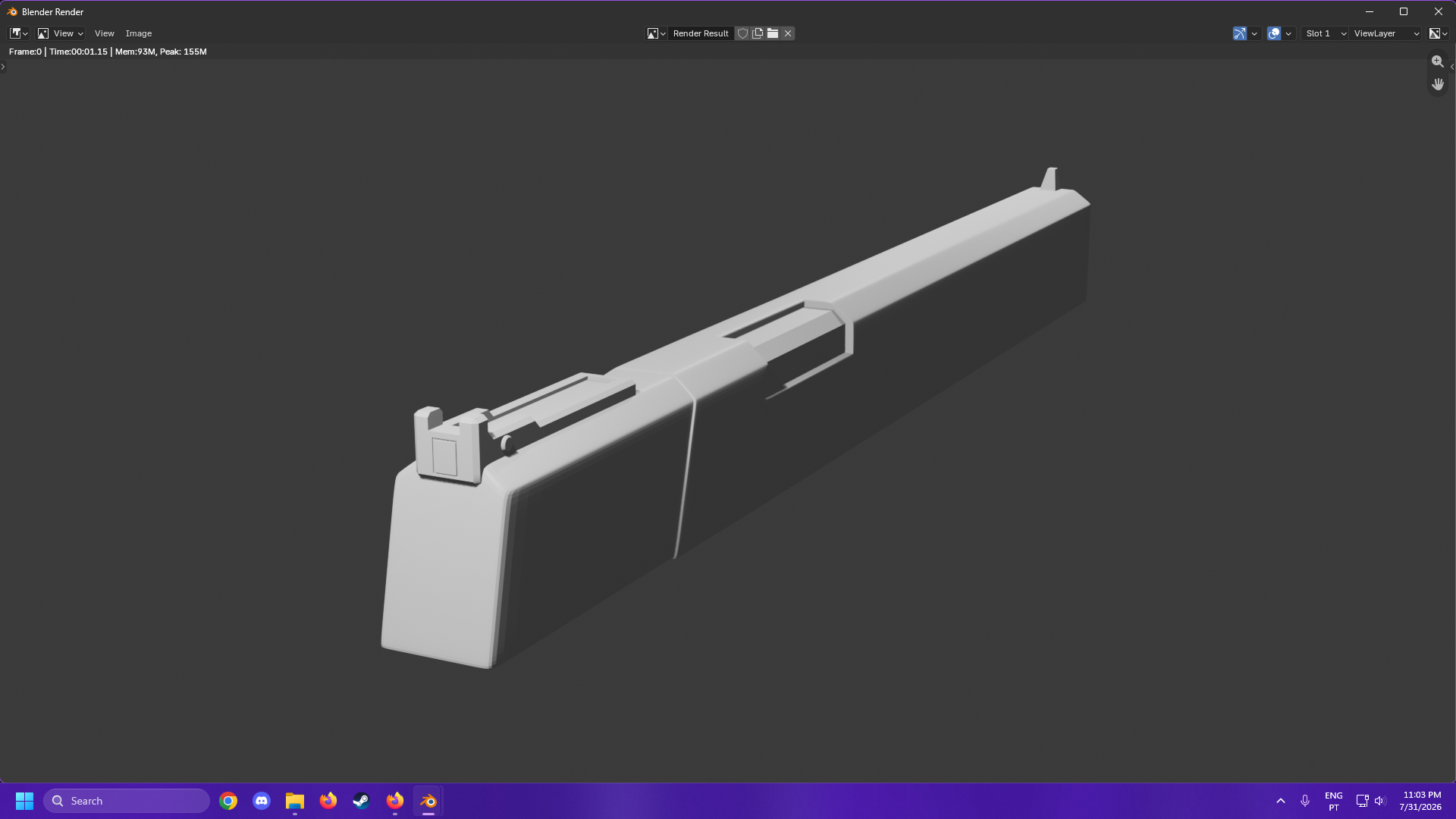
Task: Toggle gizmo visibility icon
Action: tap(1240, 33)
